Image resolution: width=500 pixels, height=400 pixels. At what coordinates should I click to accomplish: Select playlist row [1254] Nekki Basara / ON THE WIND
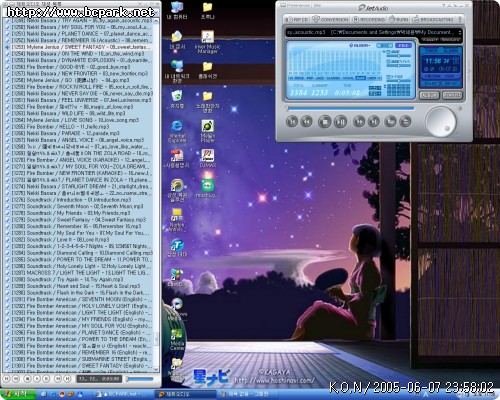tap(79, 54)
